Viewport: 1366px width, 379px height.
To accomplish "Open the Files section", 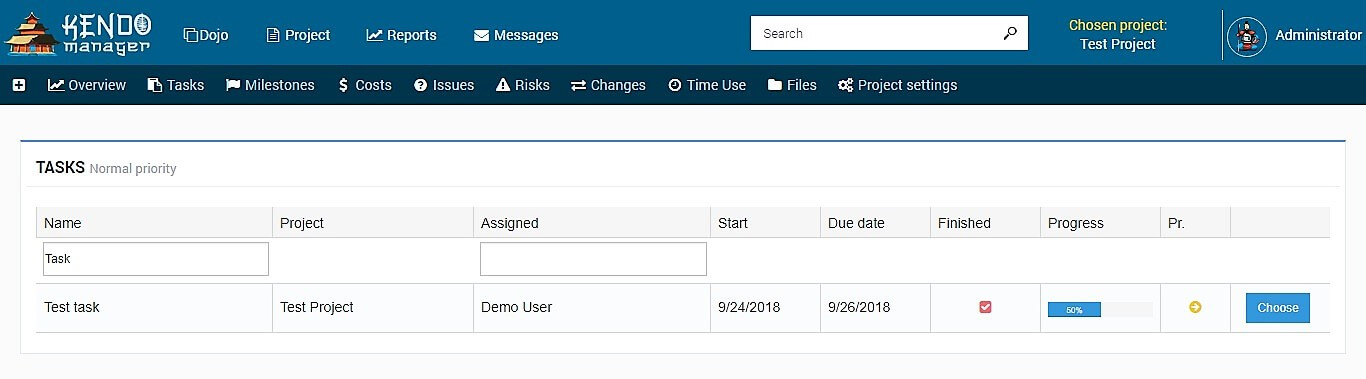I will click(792, 85).
